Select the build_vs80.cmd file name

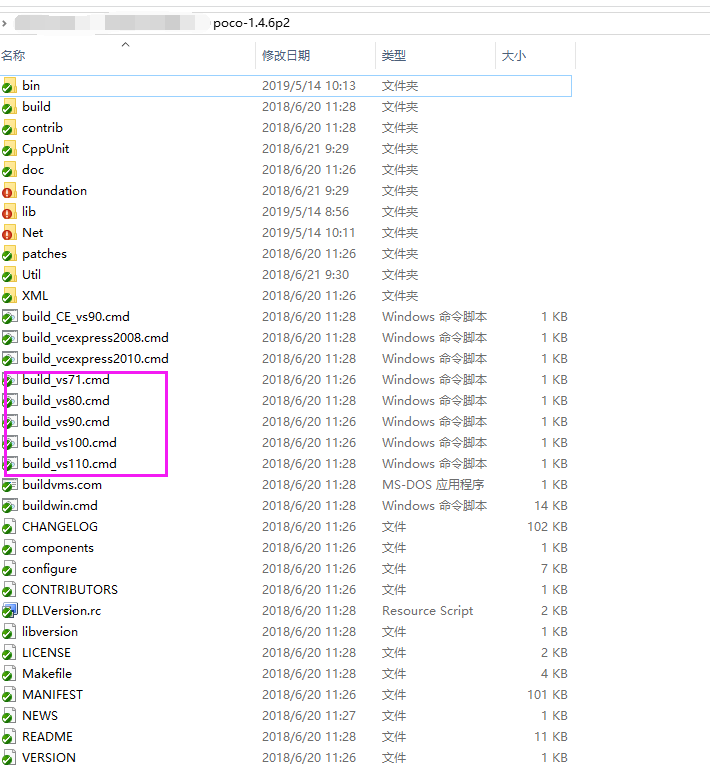click(66, 400)
